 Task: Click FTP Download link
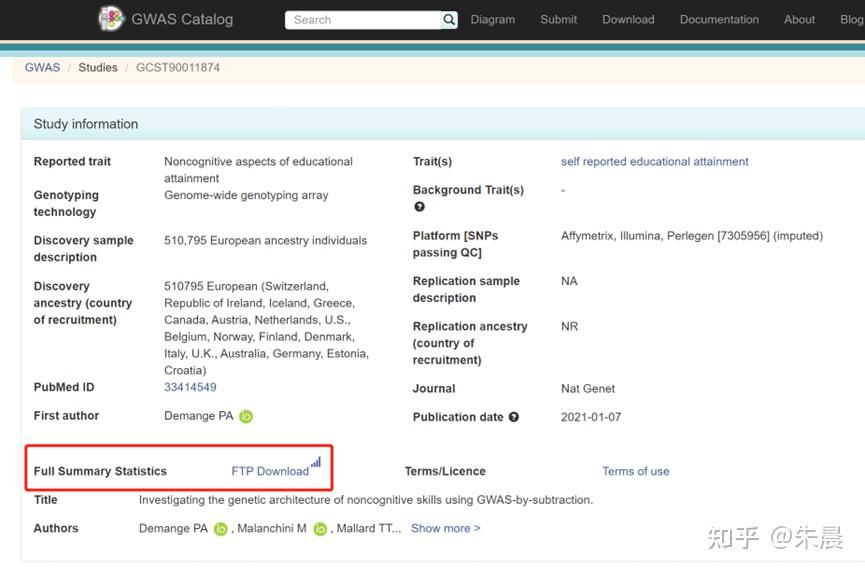point(270,472)
